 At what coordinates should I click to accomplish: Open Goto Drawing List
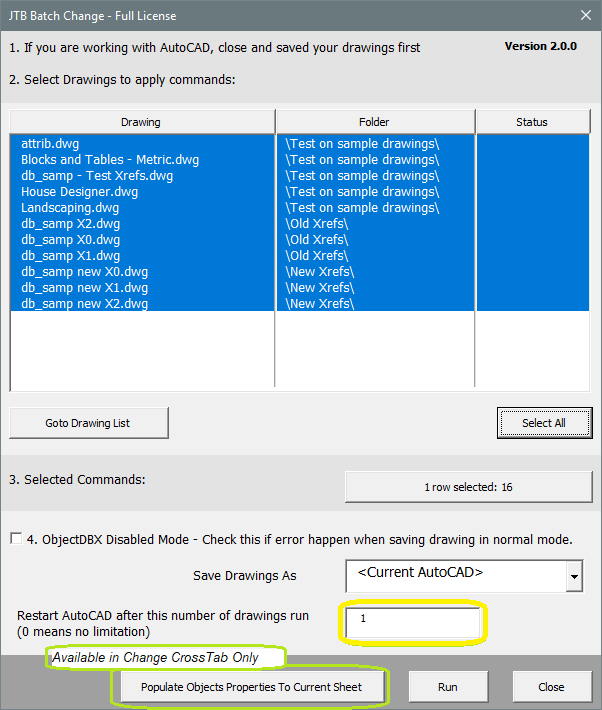(89, 423)
